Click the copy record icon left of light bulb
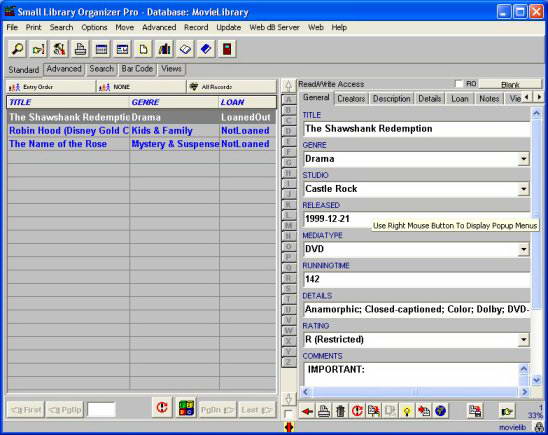Viewport: 548px width, 435px height. point(390,411)
